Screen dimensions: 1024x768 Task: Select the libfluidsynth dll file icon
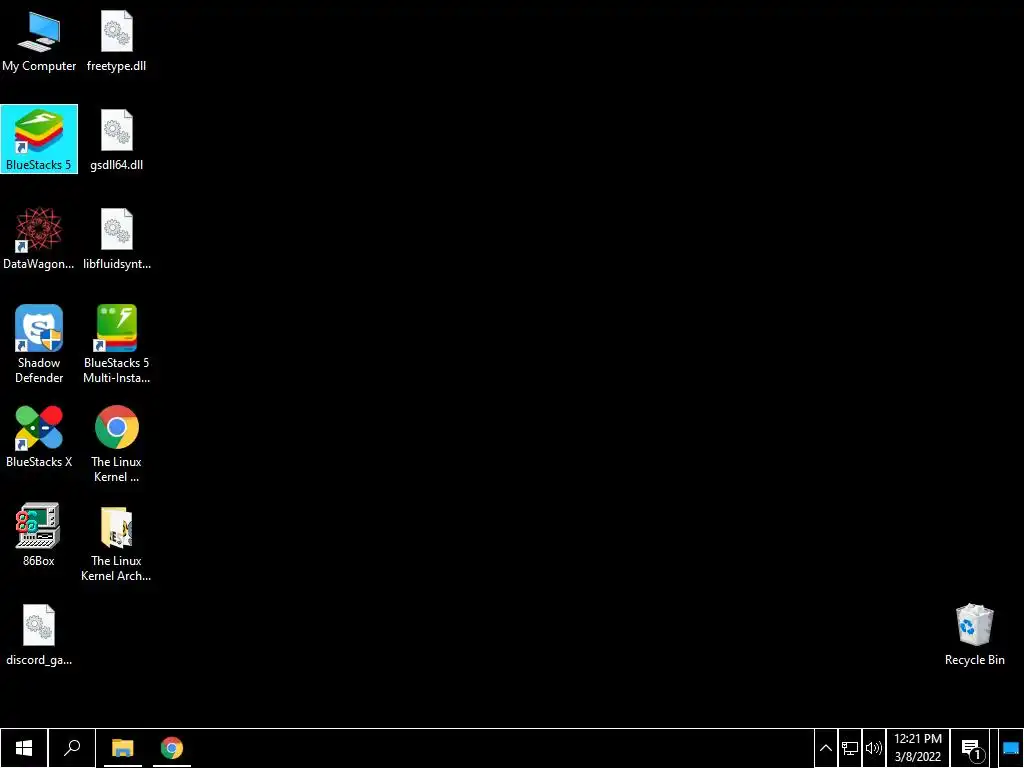[116, 238]
